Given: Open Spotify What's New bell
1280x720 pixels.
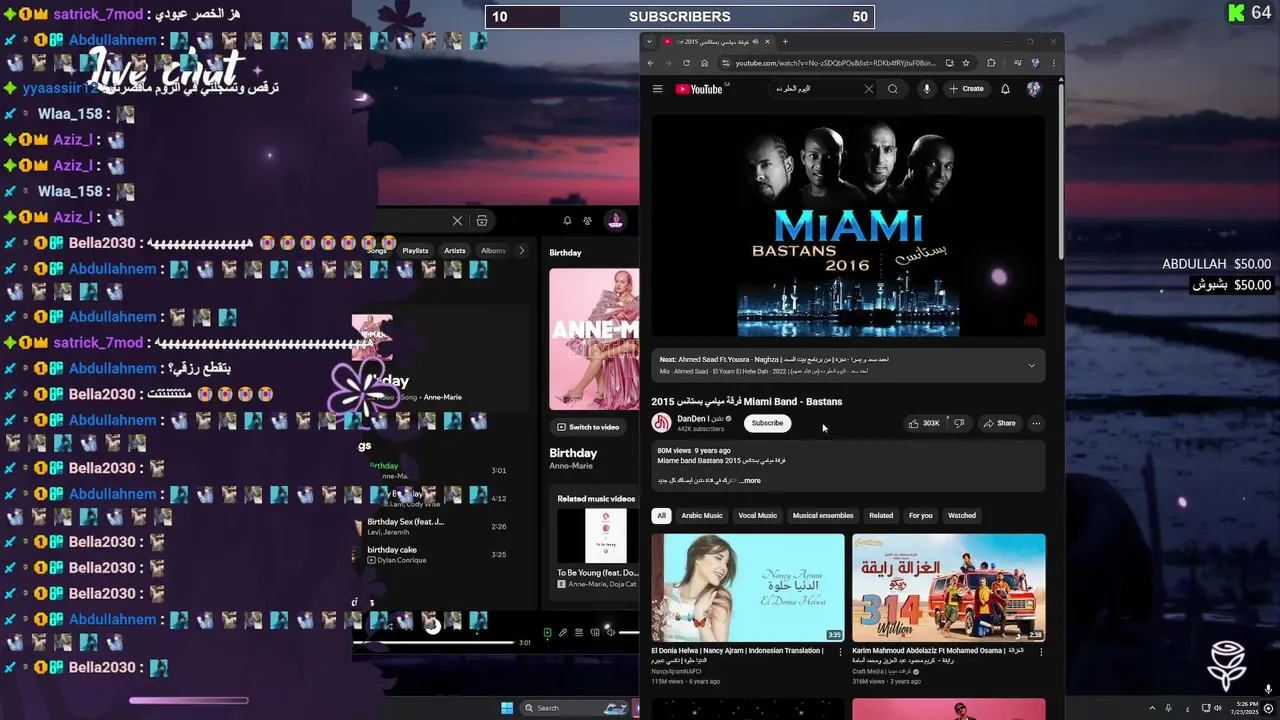Looking at the screenshot, I should pyautogui.click(x=567, y=221).
